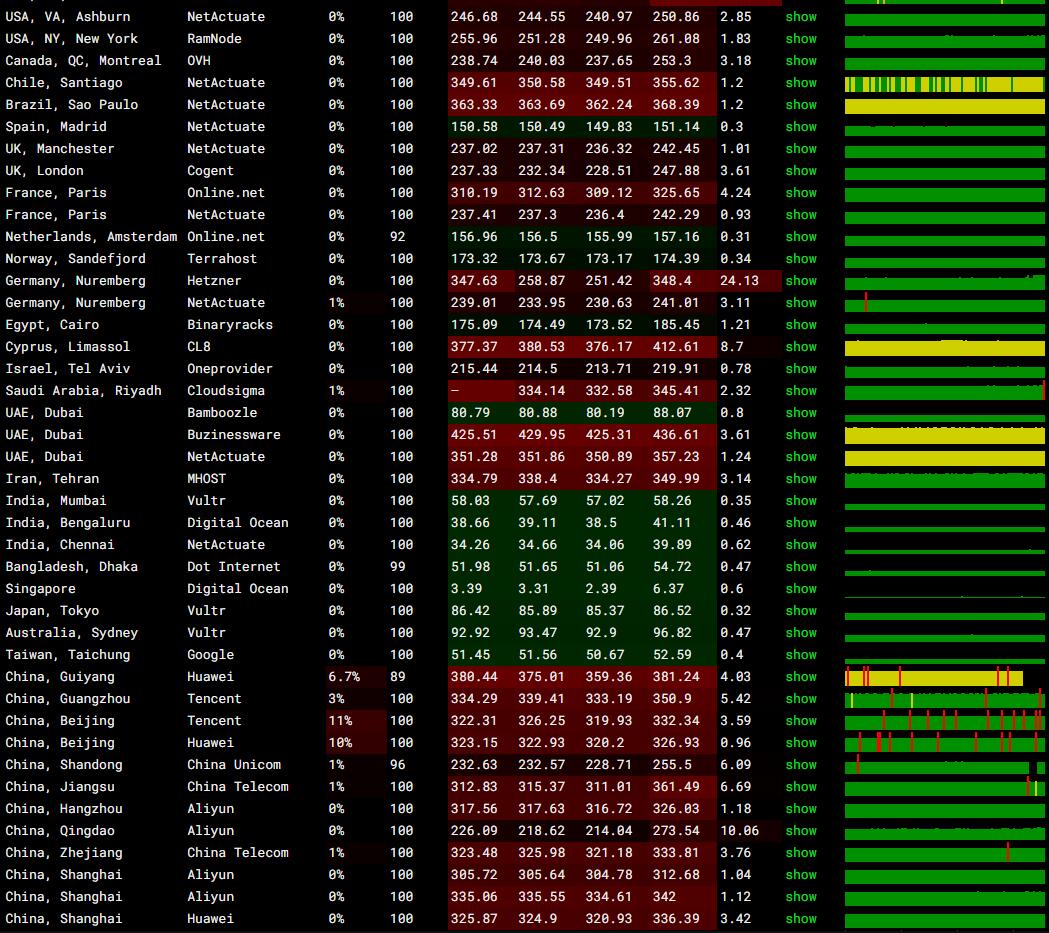
Task: Click latency '412.61' in Limassol row
Action: (x=676, y=346)
